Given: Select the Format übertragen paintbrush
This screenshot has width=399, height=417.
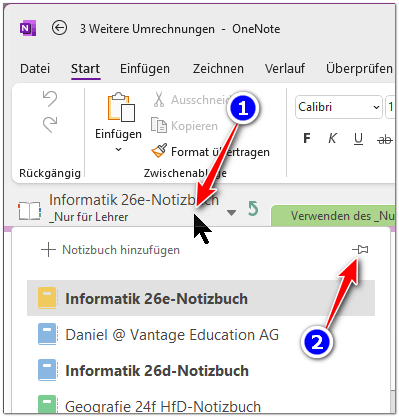Looking at the screenshot, I should point(159,151).
